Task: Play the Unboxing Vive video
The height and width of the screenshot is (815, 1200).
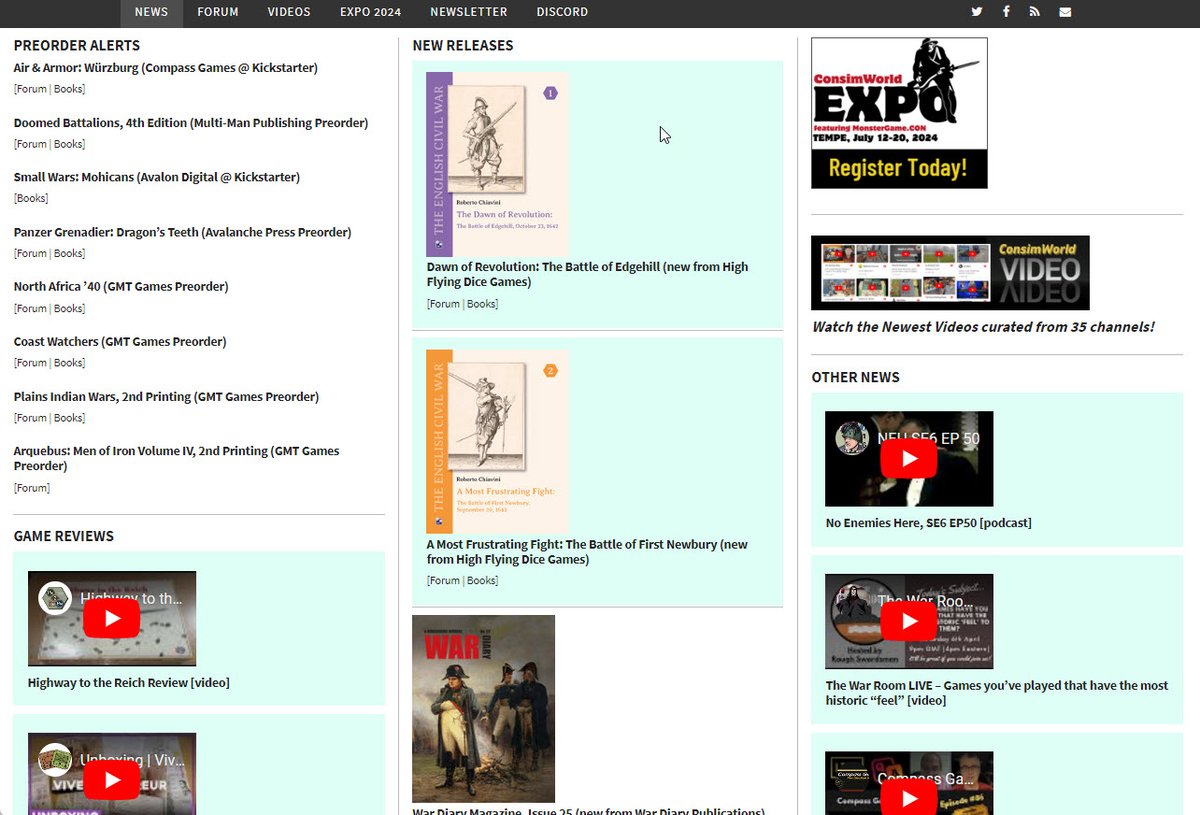Action: coord(111,780)
